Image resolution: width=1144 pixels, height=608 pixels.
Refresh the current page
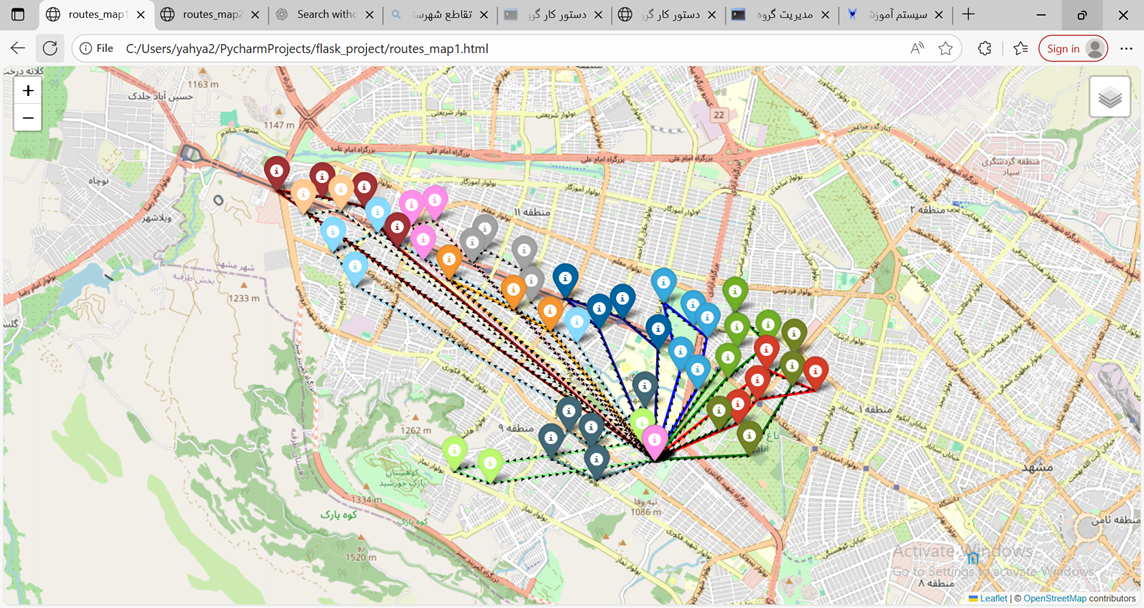50,48
